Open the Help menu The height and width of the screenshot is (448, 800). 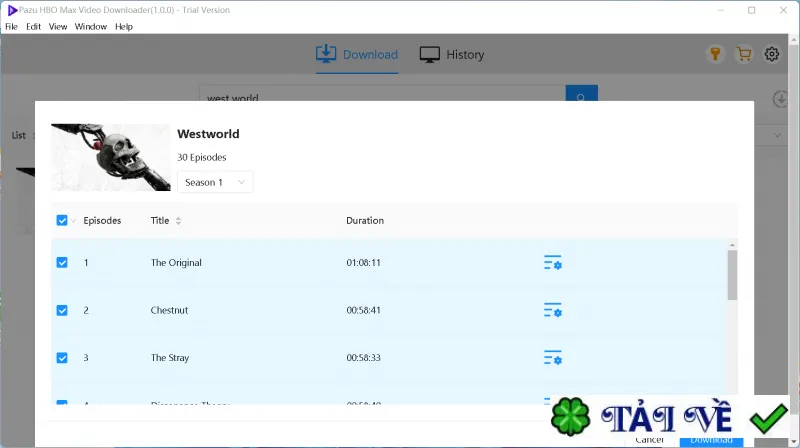[x=123, y=27]
